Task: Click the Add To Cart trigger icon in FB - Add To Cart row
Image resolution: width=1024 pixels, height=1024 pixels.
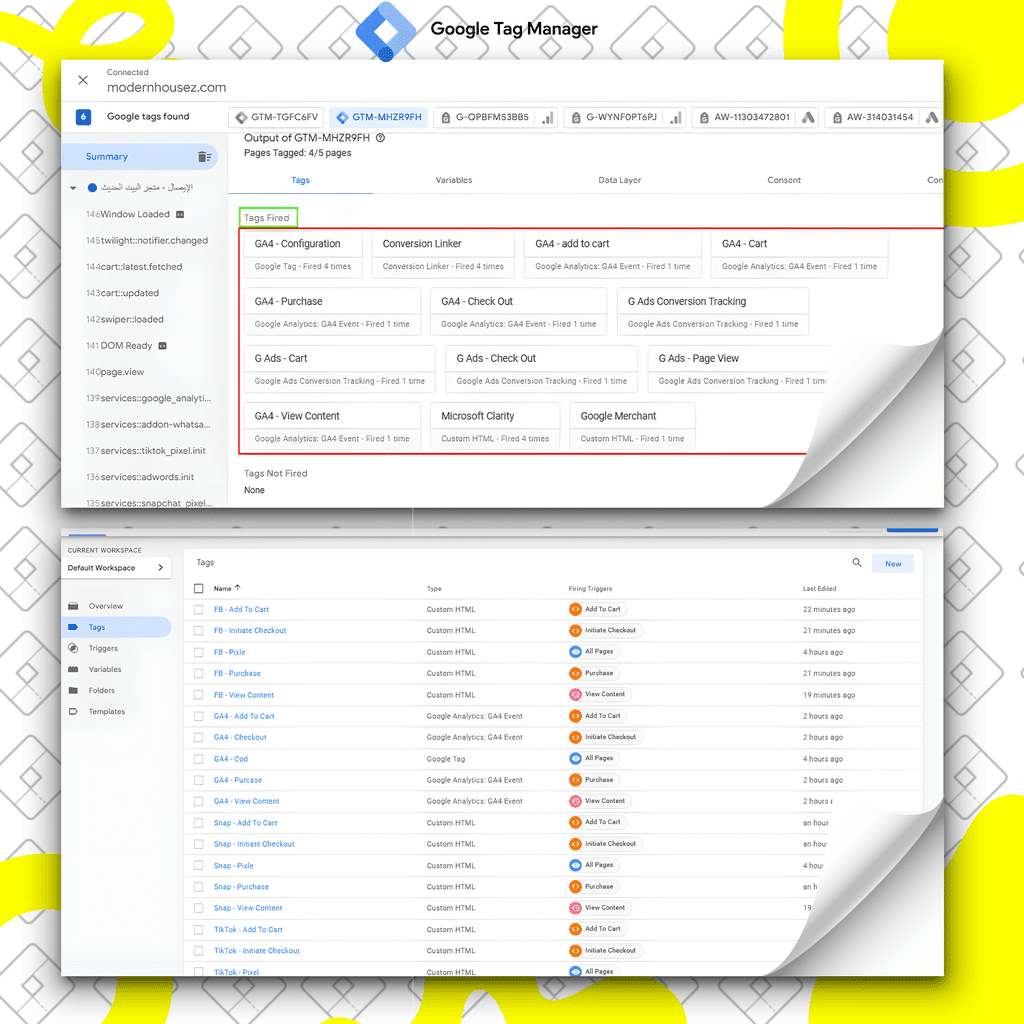Action: (575, 609)
